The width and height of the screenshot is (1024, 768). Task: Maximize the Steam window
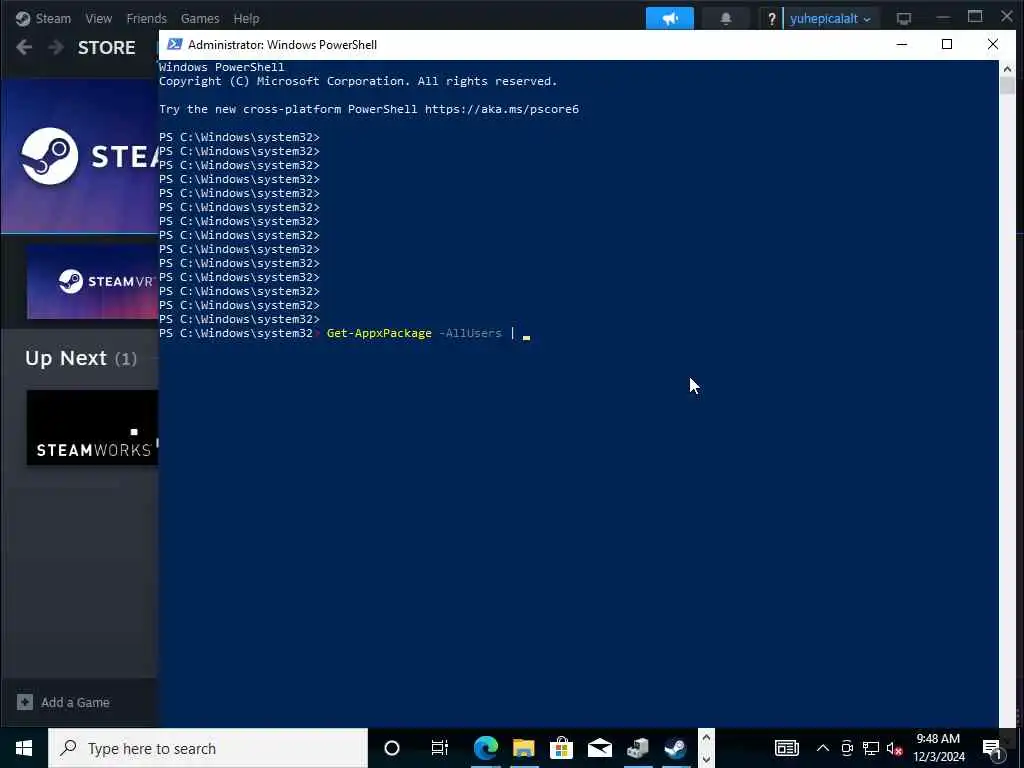975,17
